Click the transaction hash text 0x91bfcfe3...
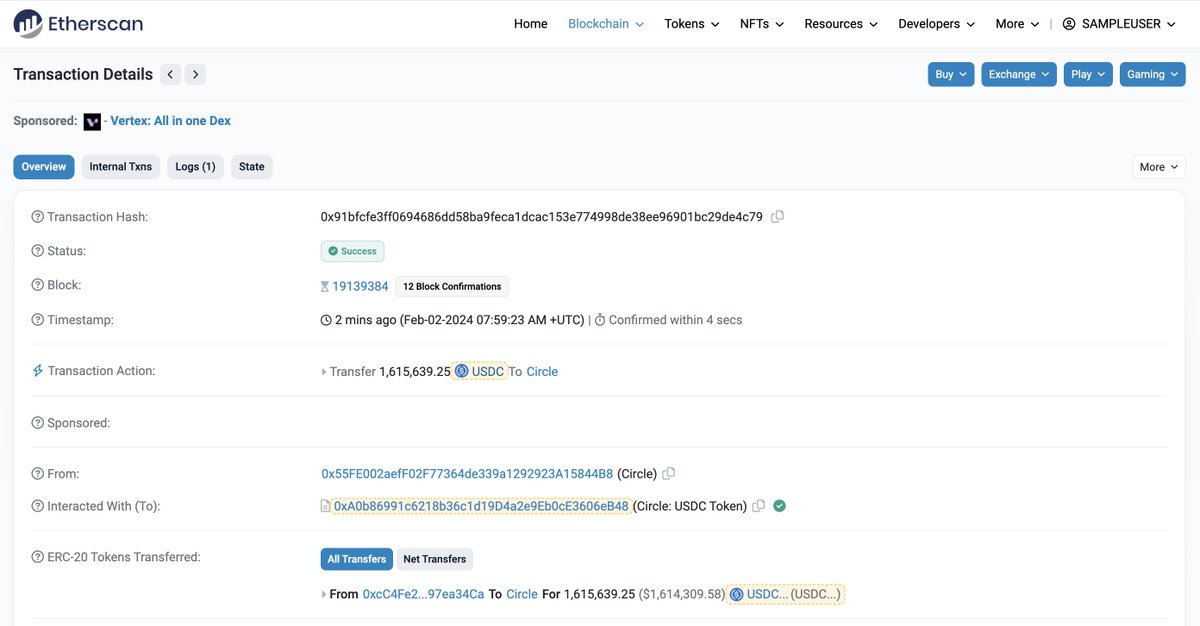The width and height of the screenshot is (1200, 626). pos(541,217)
